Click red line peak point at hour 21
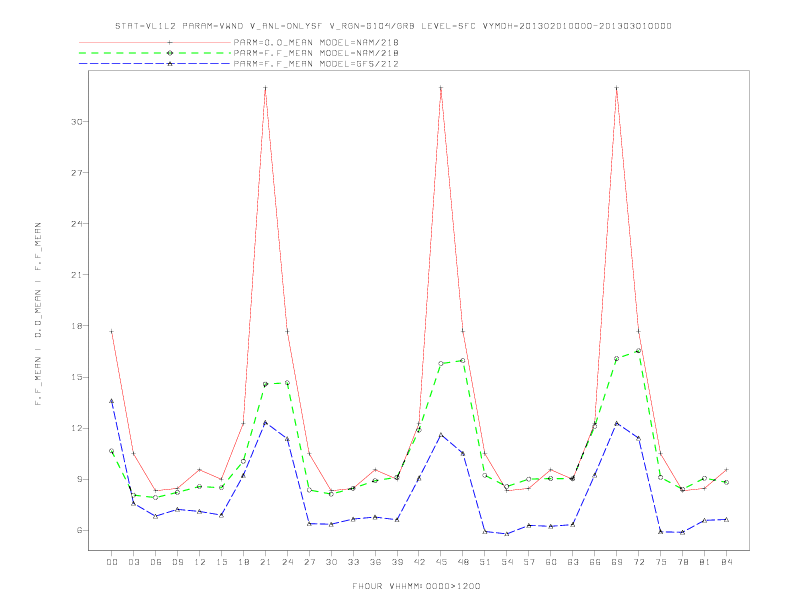 [x=265, y=88]
